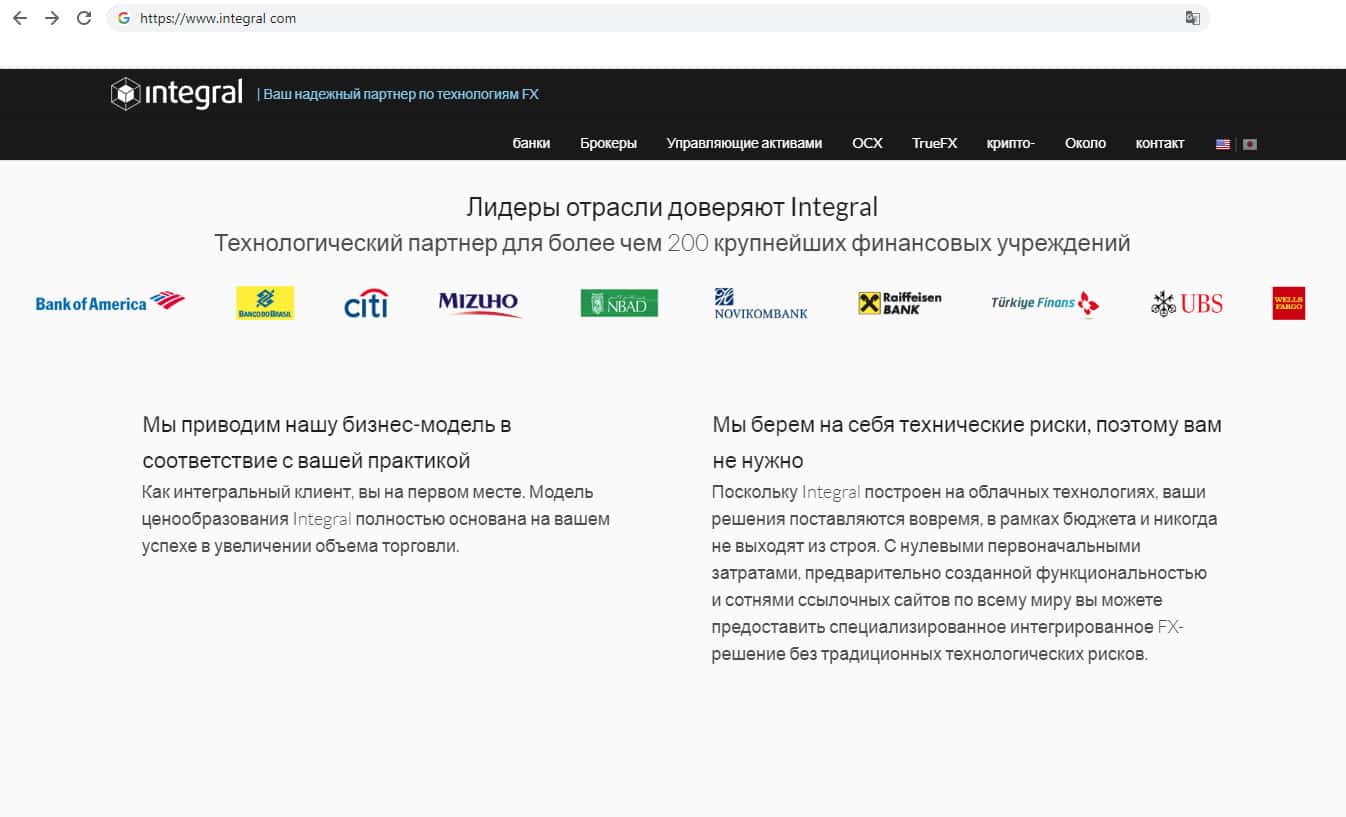This screenshot has width=1346, height=817.
Task: Click the translate page icon in address bar
Action: point(1192,18)
